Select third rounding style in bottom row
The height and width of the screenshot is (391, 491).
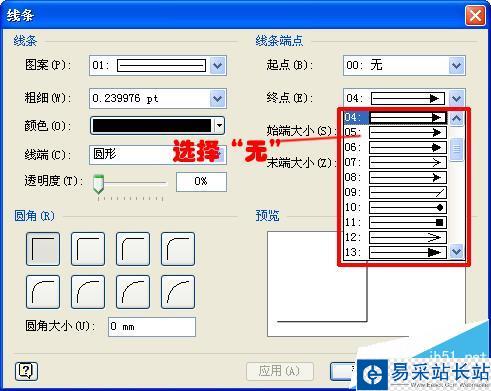[x=133, y=292]
